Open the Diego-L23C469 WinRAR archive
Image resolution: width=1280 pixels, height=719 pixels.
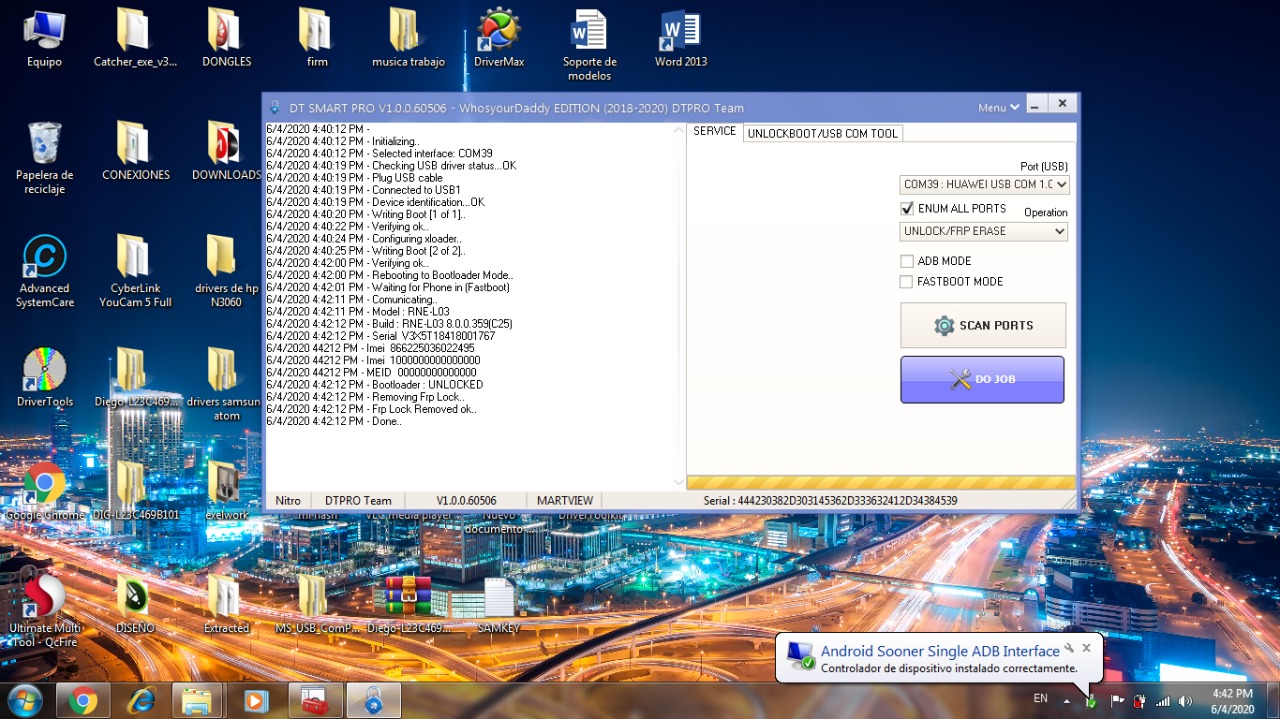pyautogui.click(x=407, y=604)
